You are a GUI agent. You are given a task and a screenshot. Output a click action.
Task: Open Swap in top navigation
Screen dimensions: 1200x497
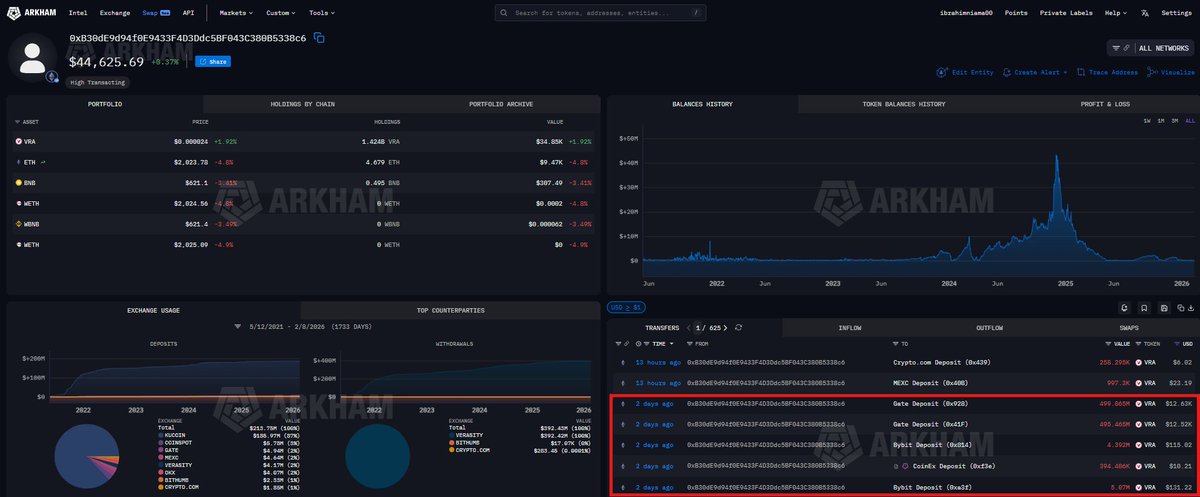click(157, 13)
